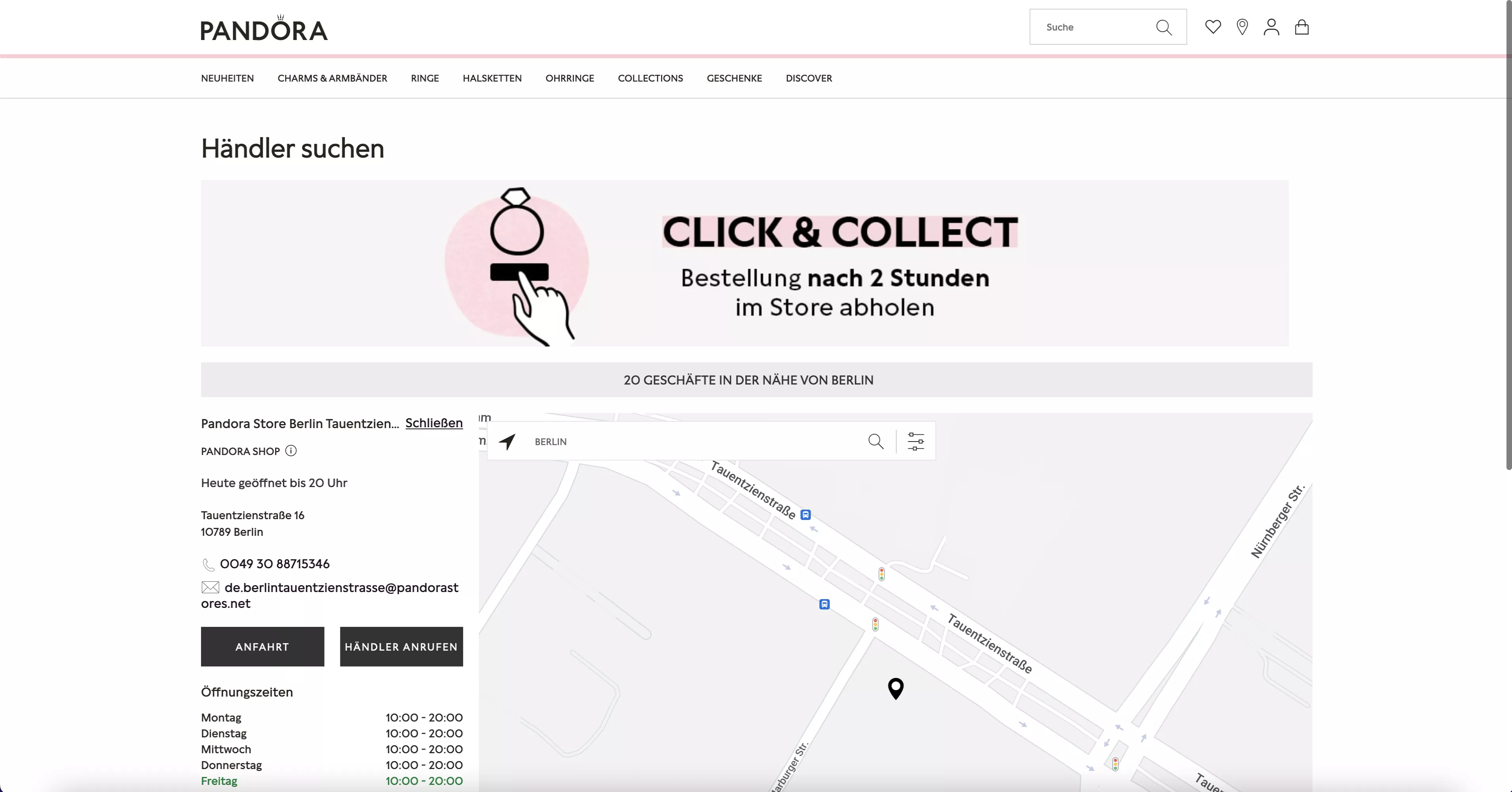This screenshot has height=792, width=1512.
Task: Click 'Nürnberger Str.' map label
Action: pos(1278,522)
